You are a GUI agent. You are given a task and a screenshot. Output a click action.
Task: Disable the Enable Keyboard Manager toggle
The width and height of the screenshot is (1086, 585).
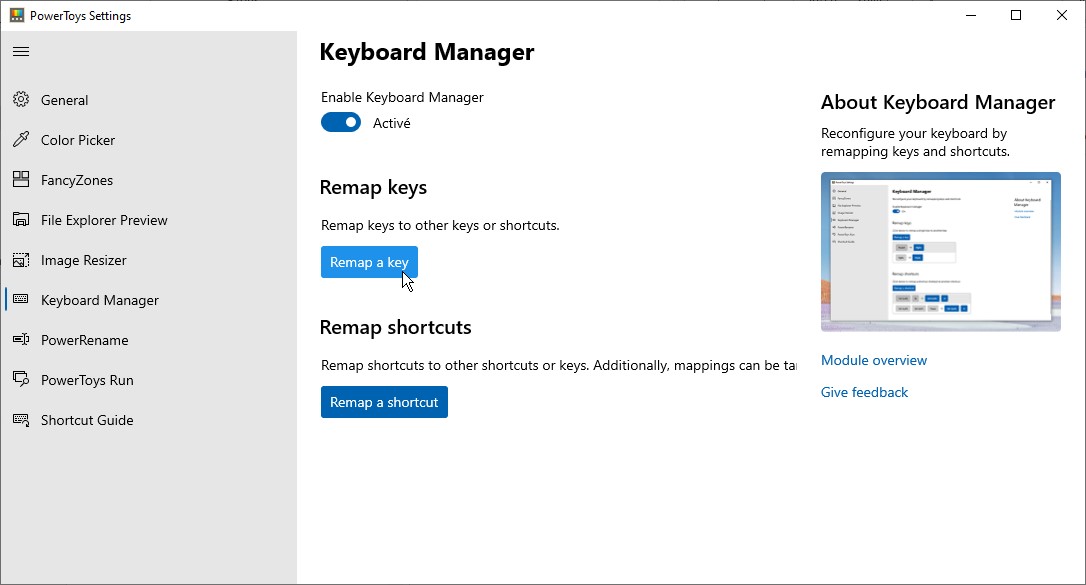[341, 123]
